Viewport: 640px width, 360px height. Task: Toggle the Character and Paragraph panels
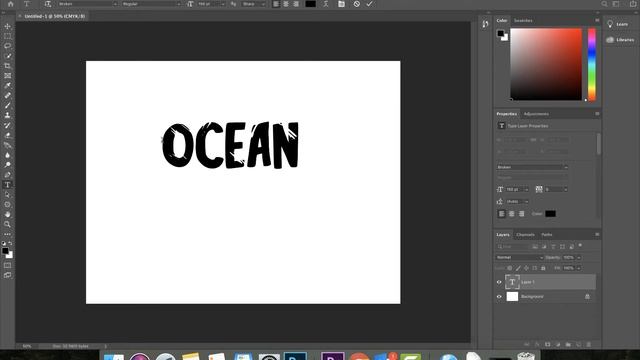(x=341, y=4)
